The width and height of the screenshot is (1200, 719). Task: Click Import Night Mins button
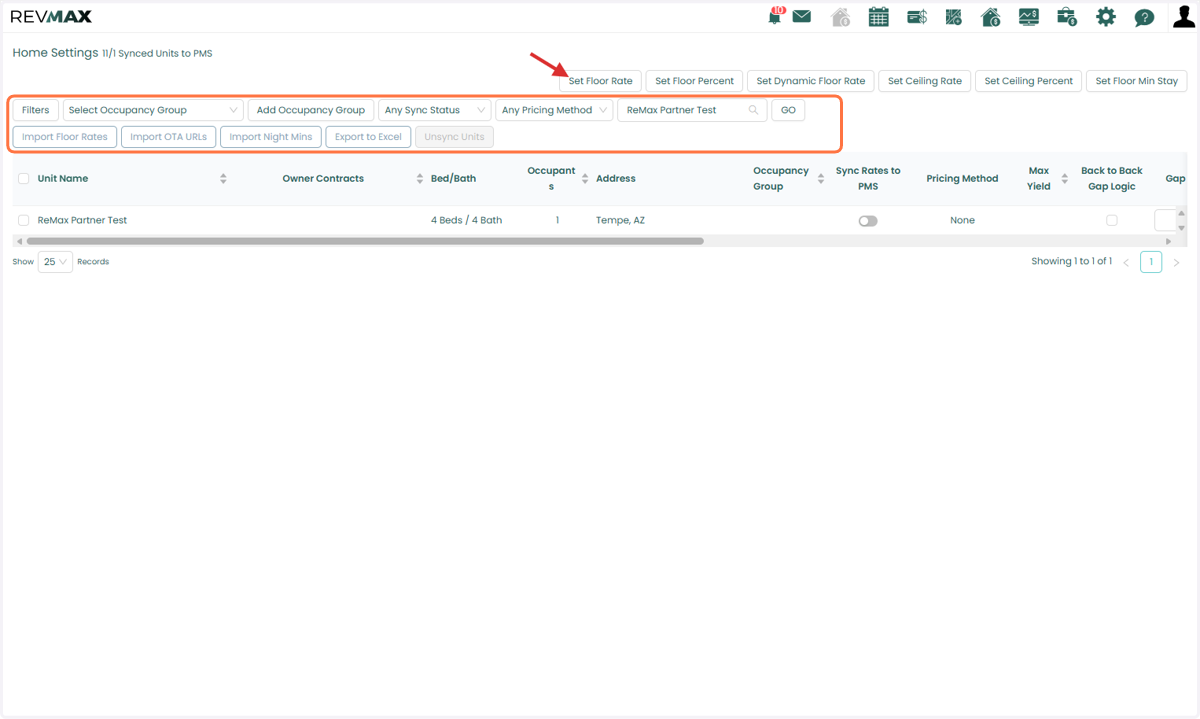[271, 137]
